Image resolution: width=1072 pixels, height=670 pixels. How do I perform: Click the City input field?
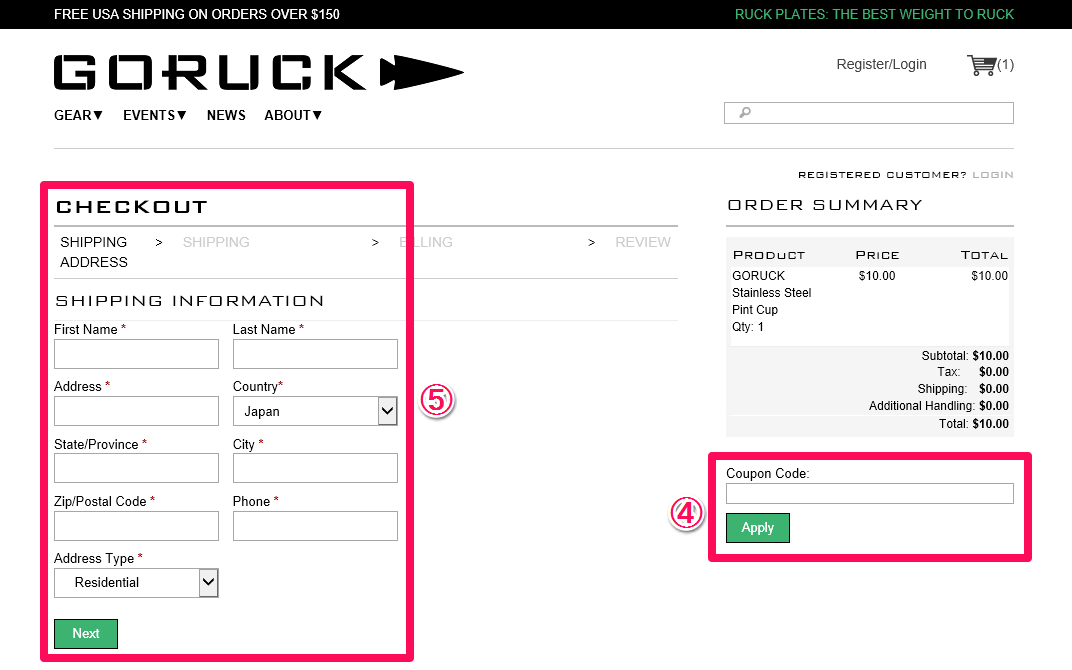pos(315,468)
